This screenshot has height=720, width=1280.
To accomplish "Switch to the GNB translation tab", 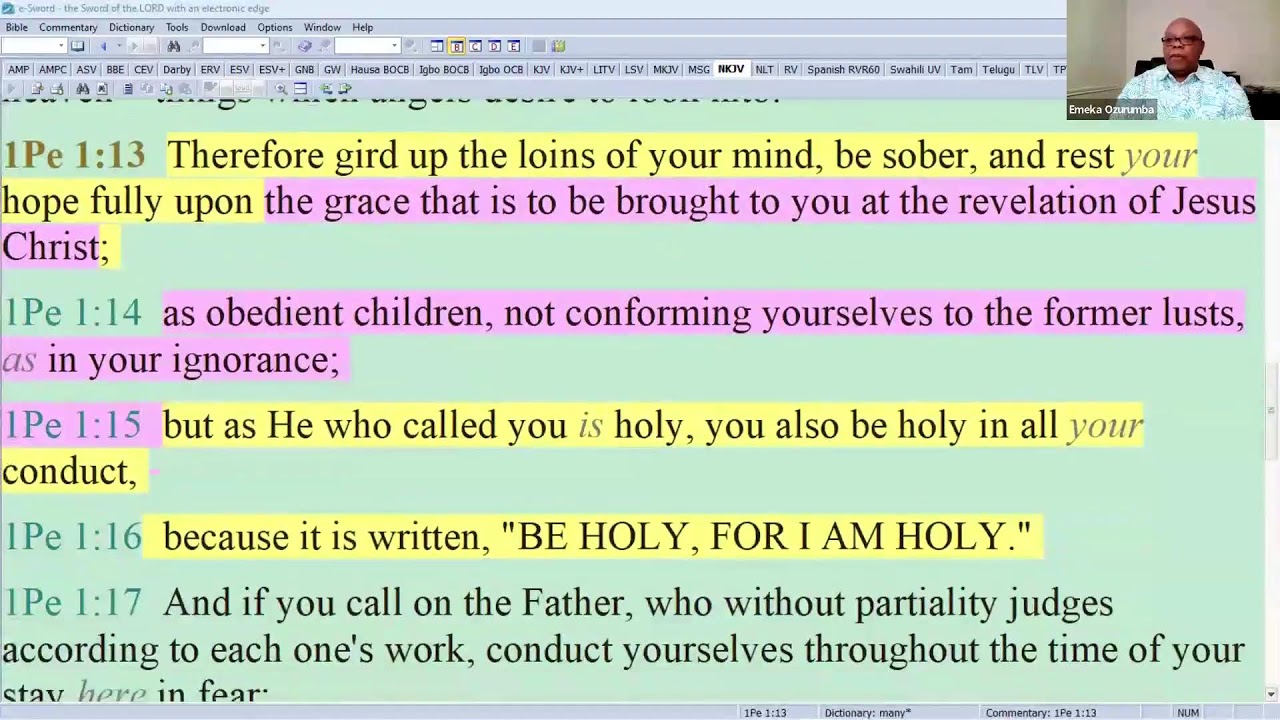I will [304, 70].
